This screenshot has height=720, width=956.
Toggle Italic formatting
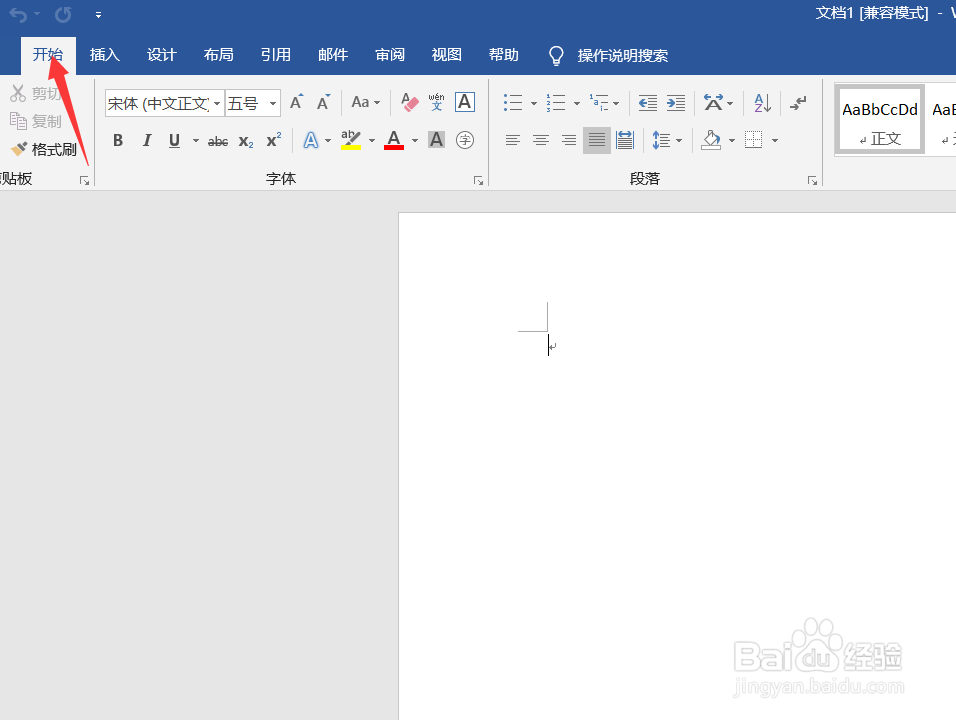(x=147, y=141)
